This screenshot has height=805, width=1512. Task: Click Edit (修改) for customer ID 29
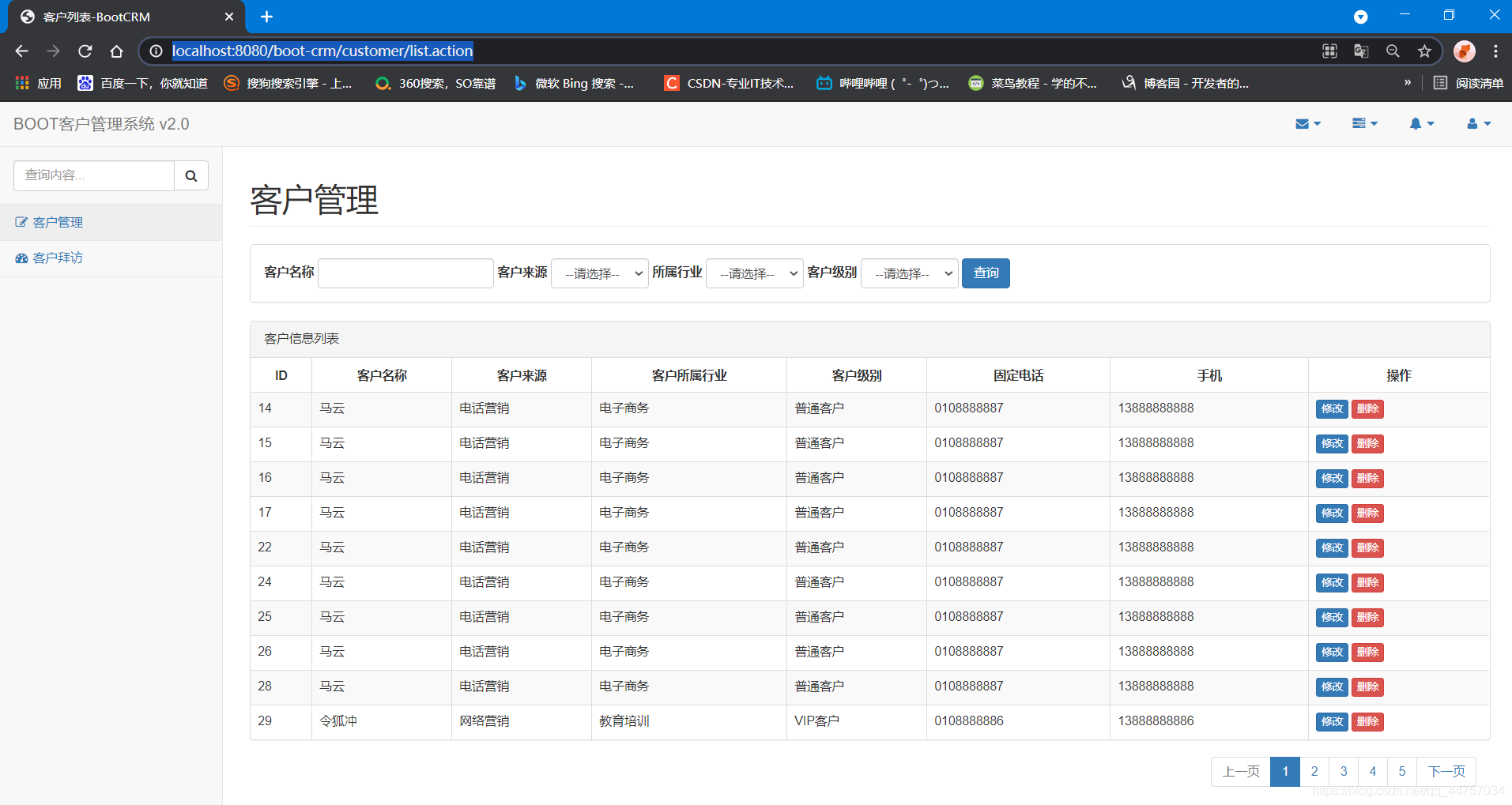click(x=1332, y=722)
